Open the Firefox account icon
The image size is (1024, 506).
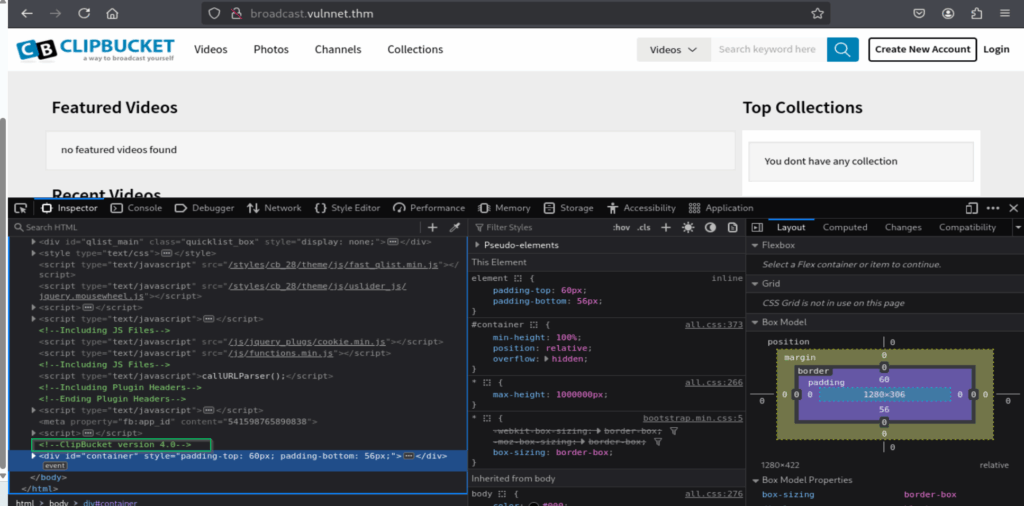point(948,13)
